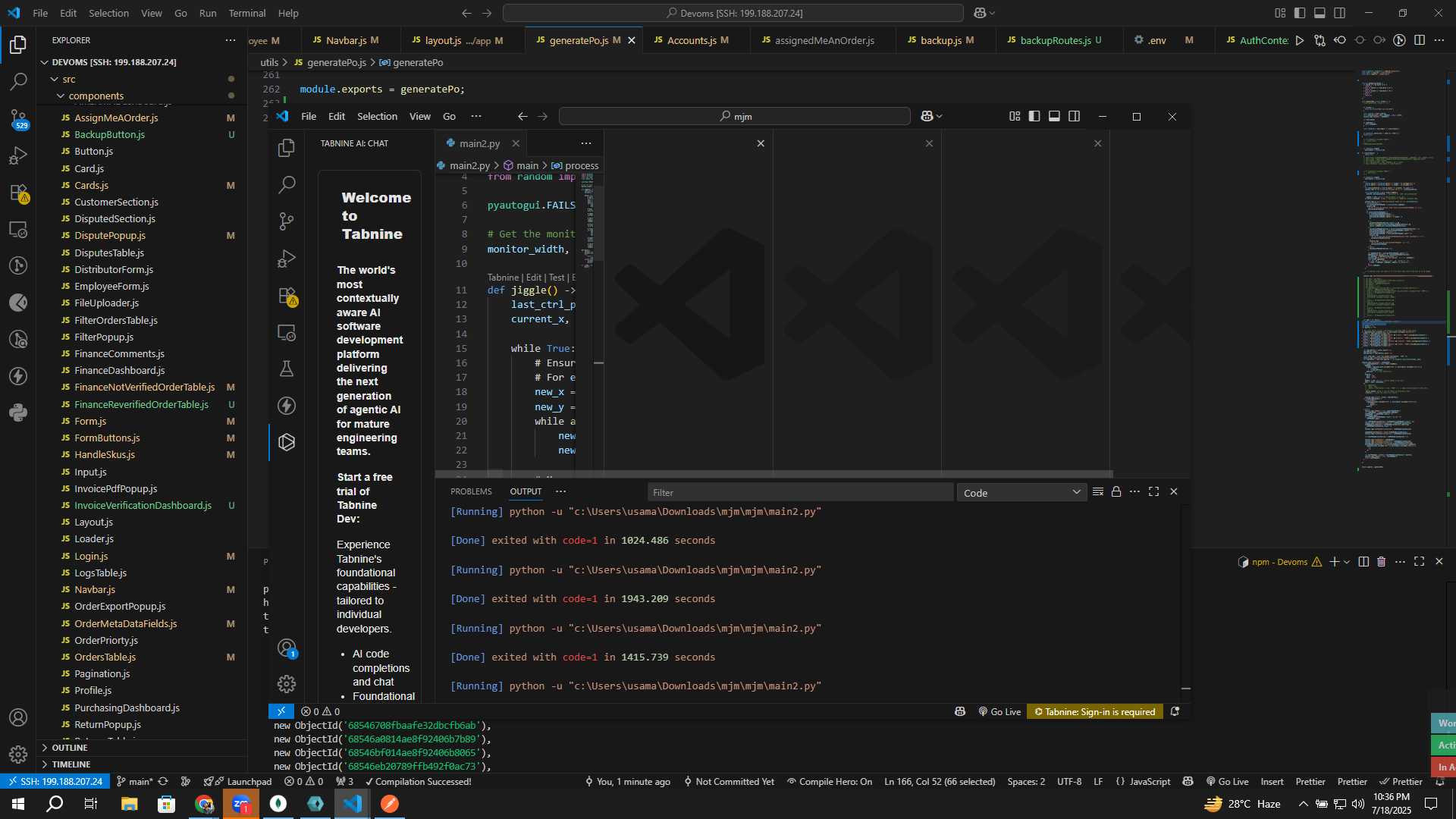1456x819 pixels.
Task: Toggle Panel in outer title bar
Action: 1319,13
